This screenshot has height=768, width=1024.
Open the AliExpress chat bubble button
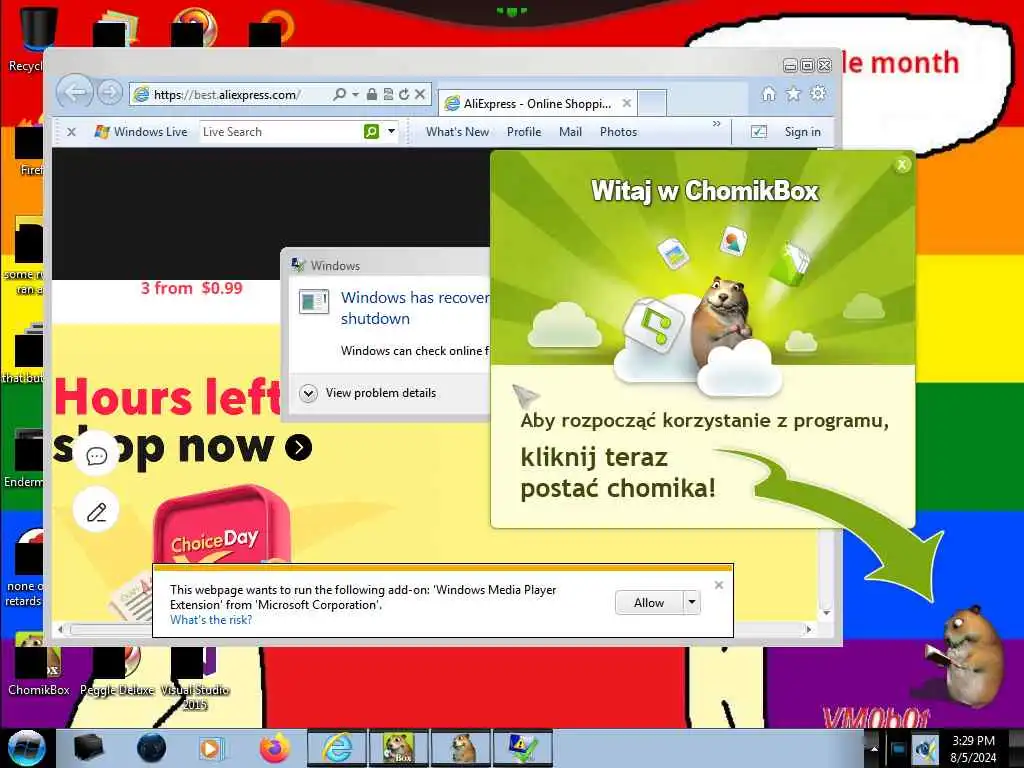click(97, 455)
